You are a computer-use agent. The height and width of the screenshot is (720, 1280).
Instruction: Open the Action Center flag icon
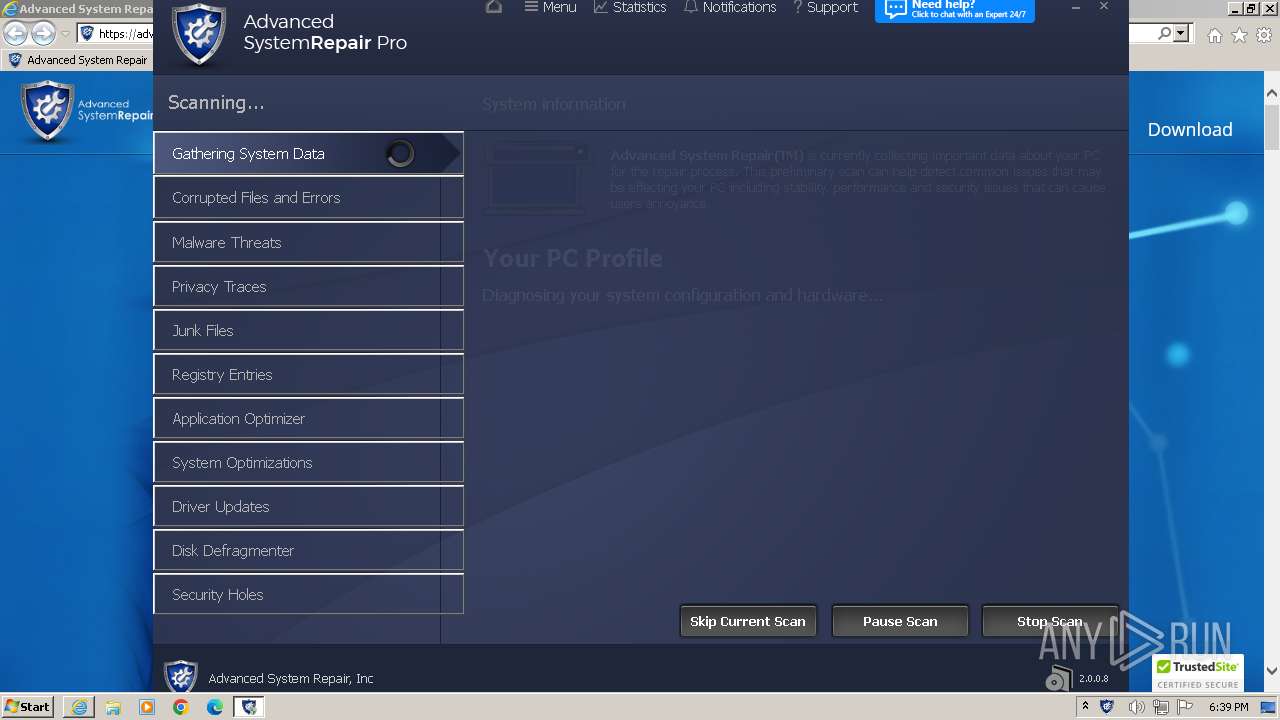(x=1185, y=707)
